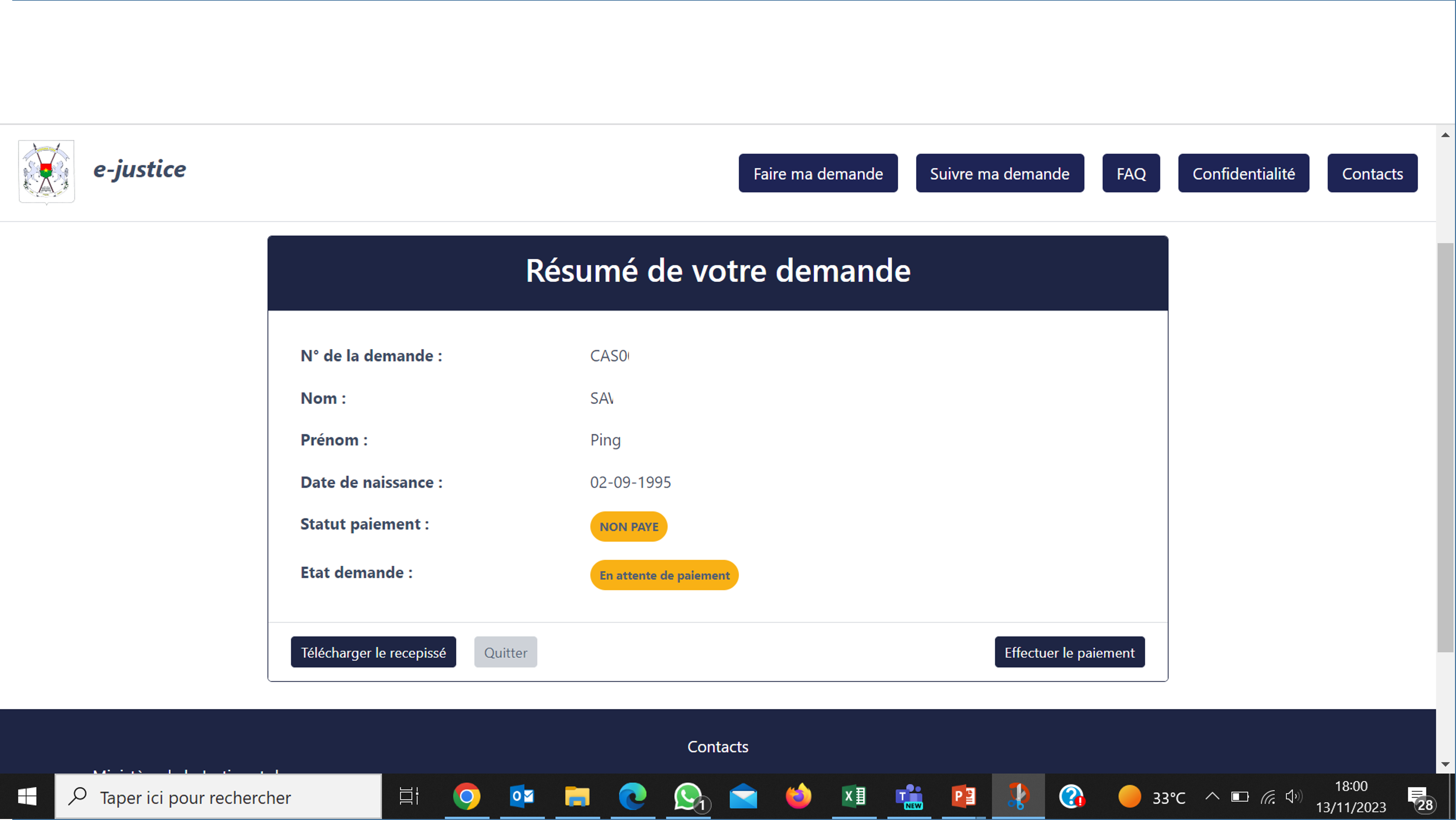The height and width of the screenshot is (820, 1456).
Task: Click the e-justice coat of arms logo
Action: (x=46, y=171)
